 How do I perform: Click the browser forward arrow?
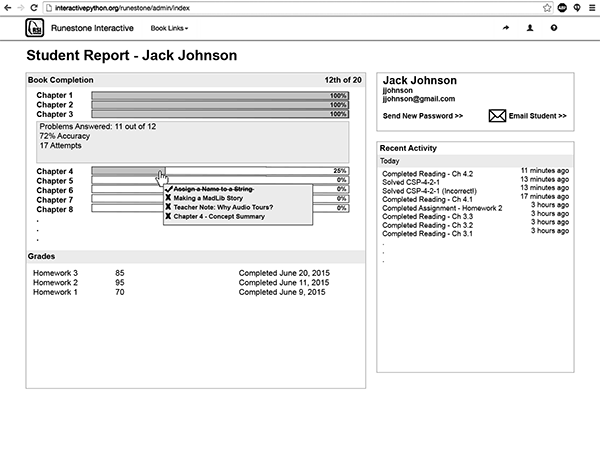coord(21,8)
